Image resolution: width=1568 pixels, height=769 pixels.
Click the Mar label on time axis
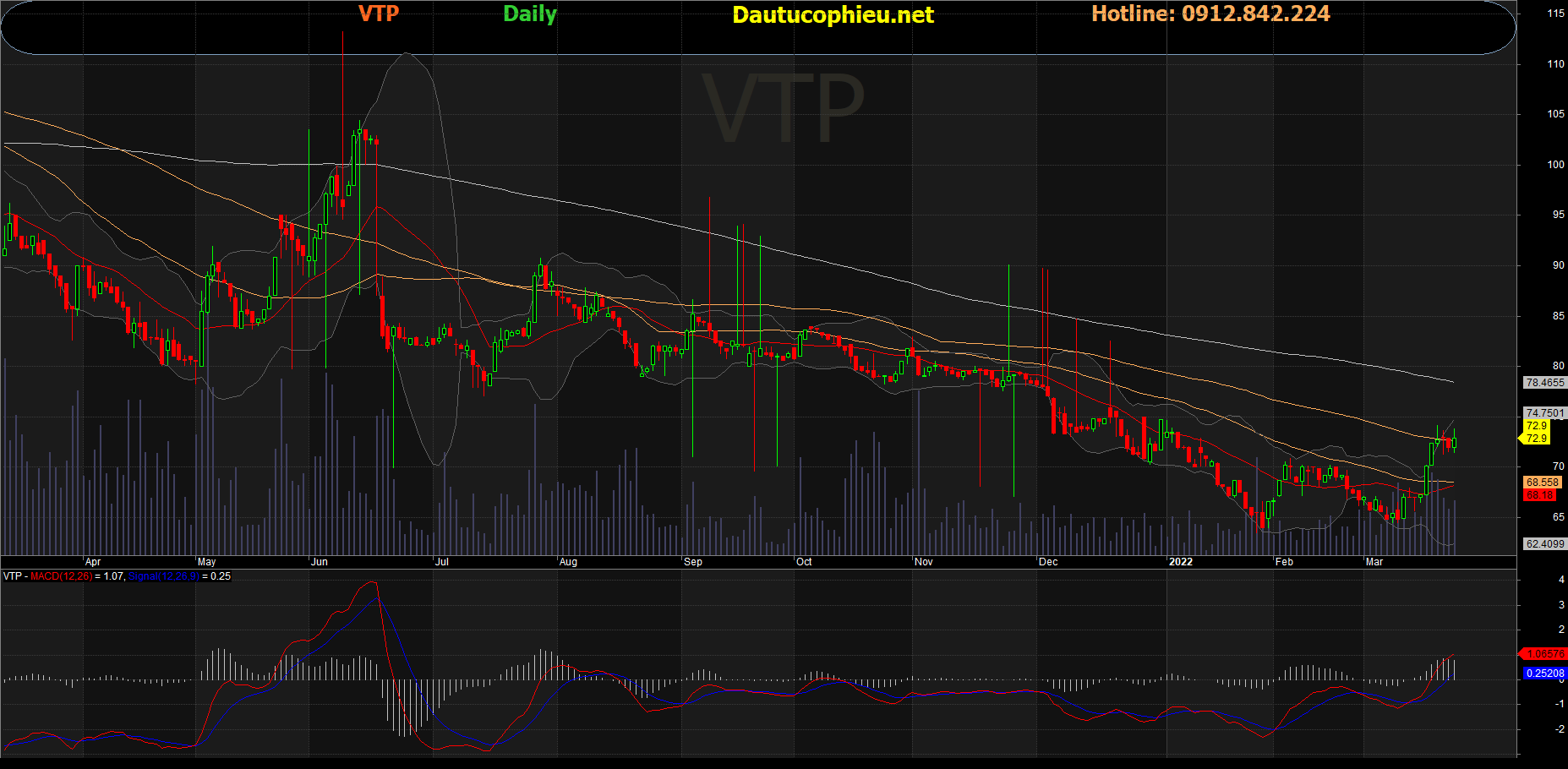pyautogui.click(x=1374, y=562)
